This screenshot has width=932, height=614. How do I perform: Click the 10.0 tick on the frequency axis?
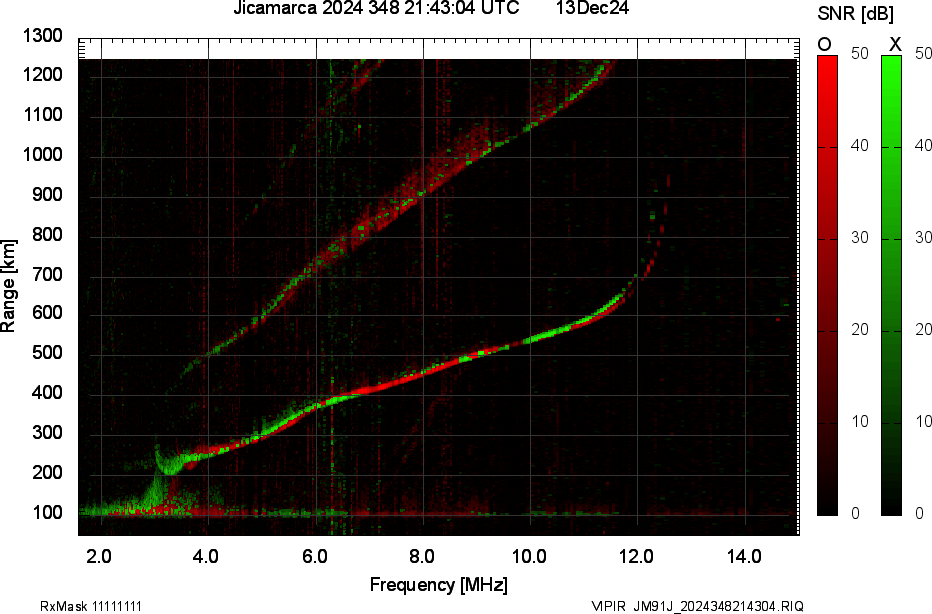coord(530,556)
